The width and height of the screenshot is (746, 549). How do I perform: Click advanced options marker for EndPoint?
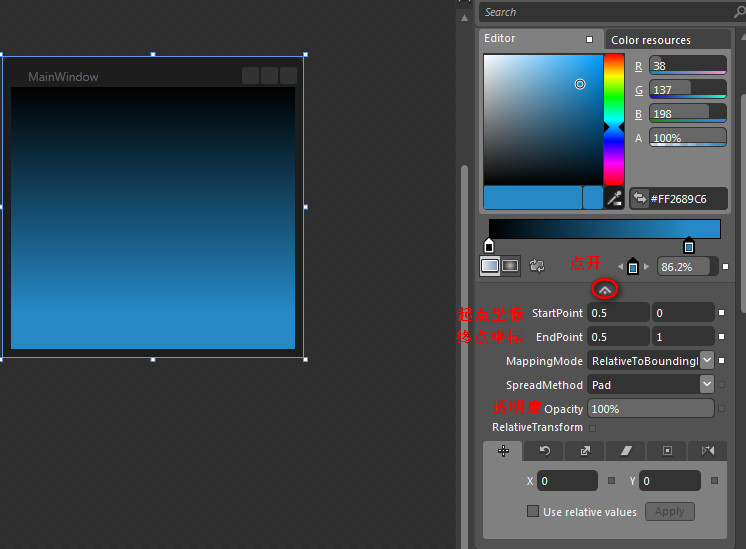[x=722, y=336]
